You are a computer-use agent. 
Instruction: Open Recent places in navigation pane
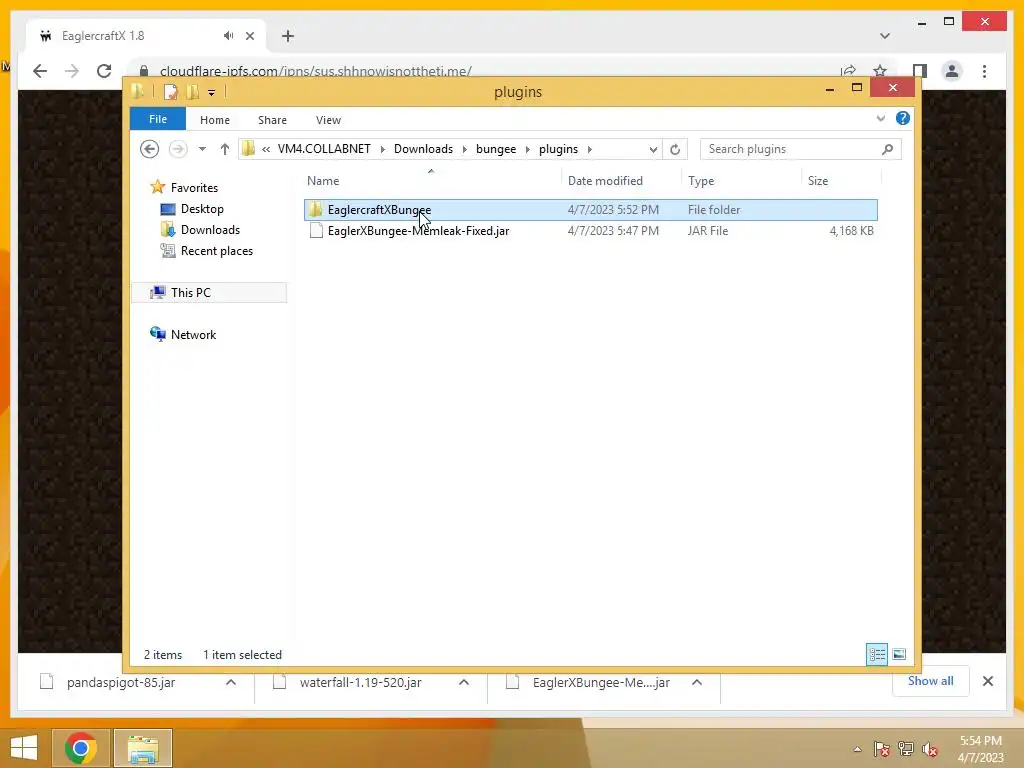click(216, 251)
